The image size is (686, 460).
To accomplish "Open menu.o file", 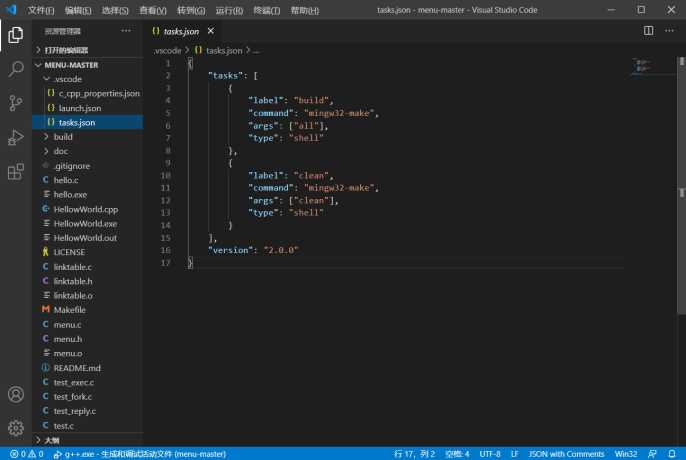I will tap(88, 353).
